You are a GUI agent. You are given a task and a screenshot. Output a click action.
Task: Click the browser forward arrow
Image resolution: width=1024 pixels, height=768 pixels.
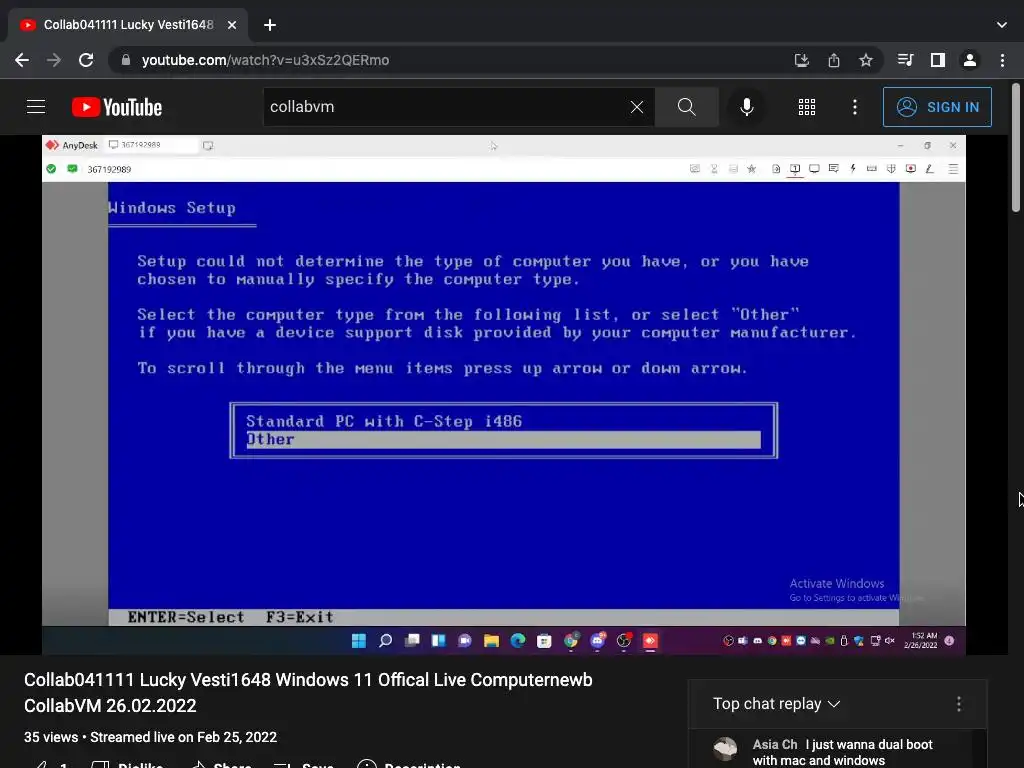tap(54, 60)
